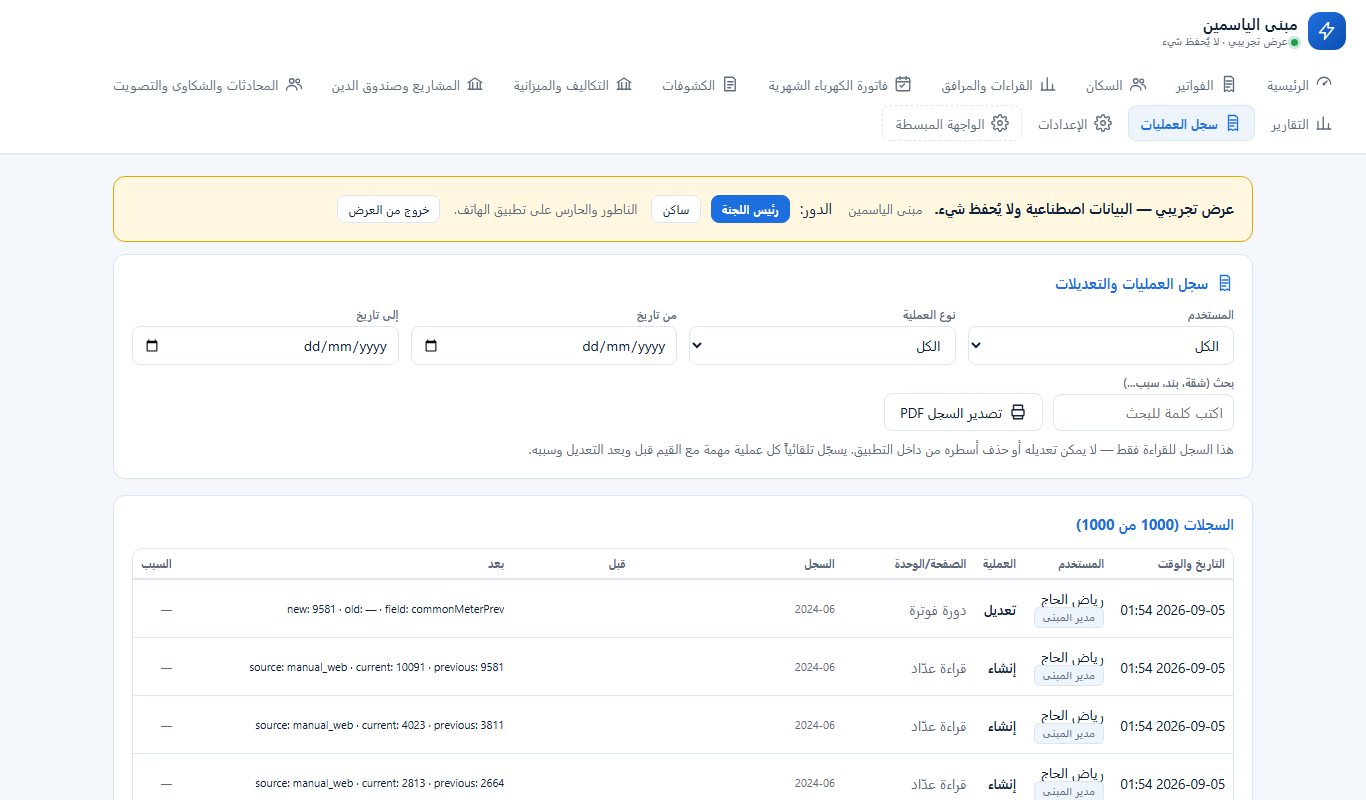Image resolution: width=1366 pixels, height=800 pixels.
Task: Click the document icon next to سجل العمليات والتعديلات heading
Action: pyautogui.click(x=1225, y=284)
